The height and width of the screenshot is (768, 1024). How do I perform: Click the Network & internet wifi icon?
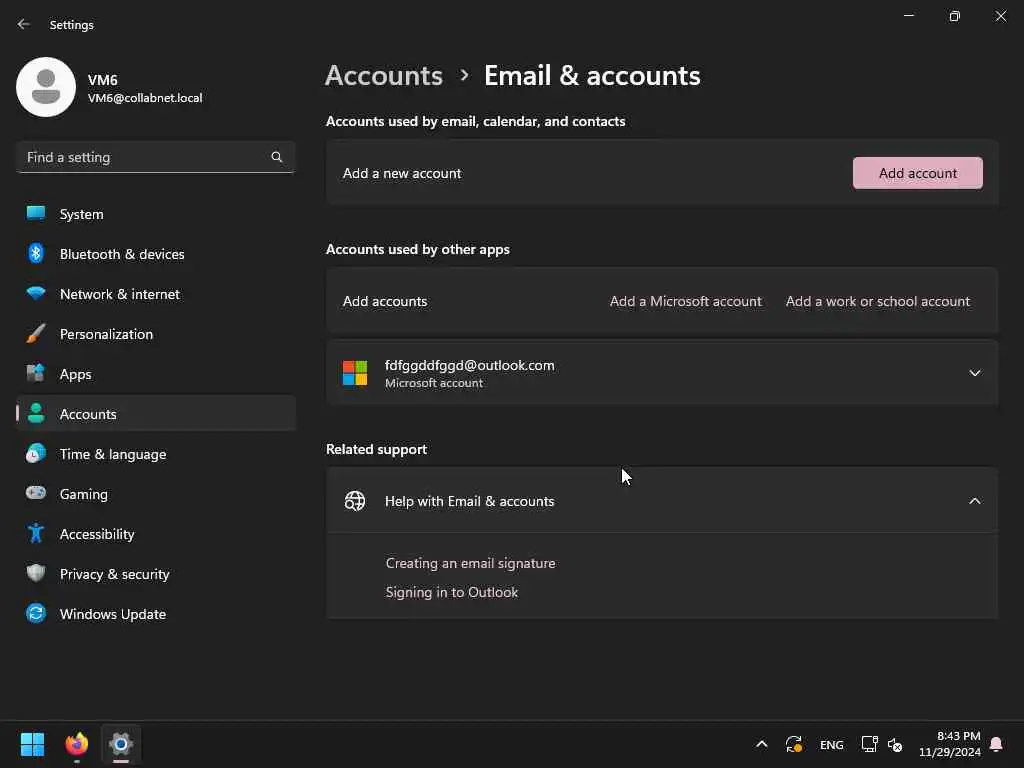click(36, 294)
